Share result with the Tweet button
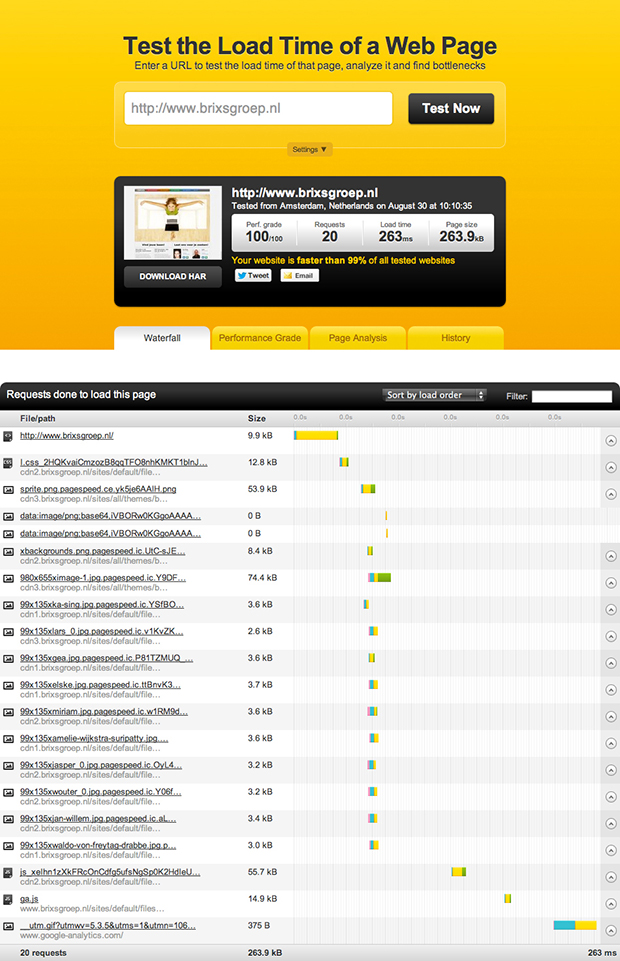The image size is (620, 961). click(x=253, y=276)
